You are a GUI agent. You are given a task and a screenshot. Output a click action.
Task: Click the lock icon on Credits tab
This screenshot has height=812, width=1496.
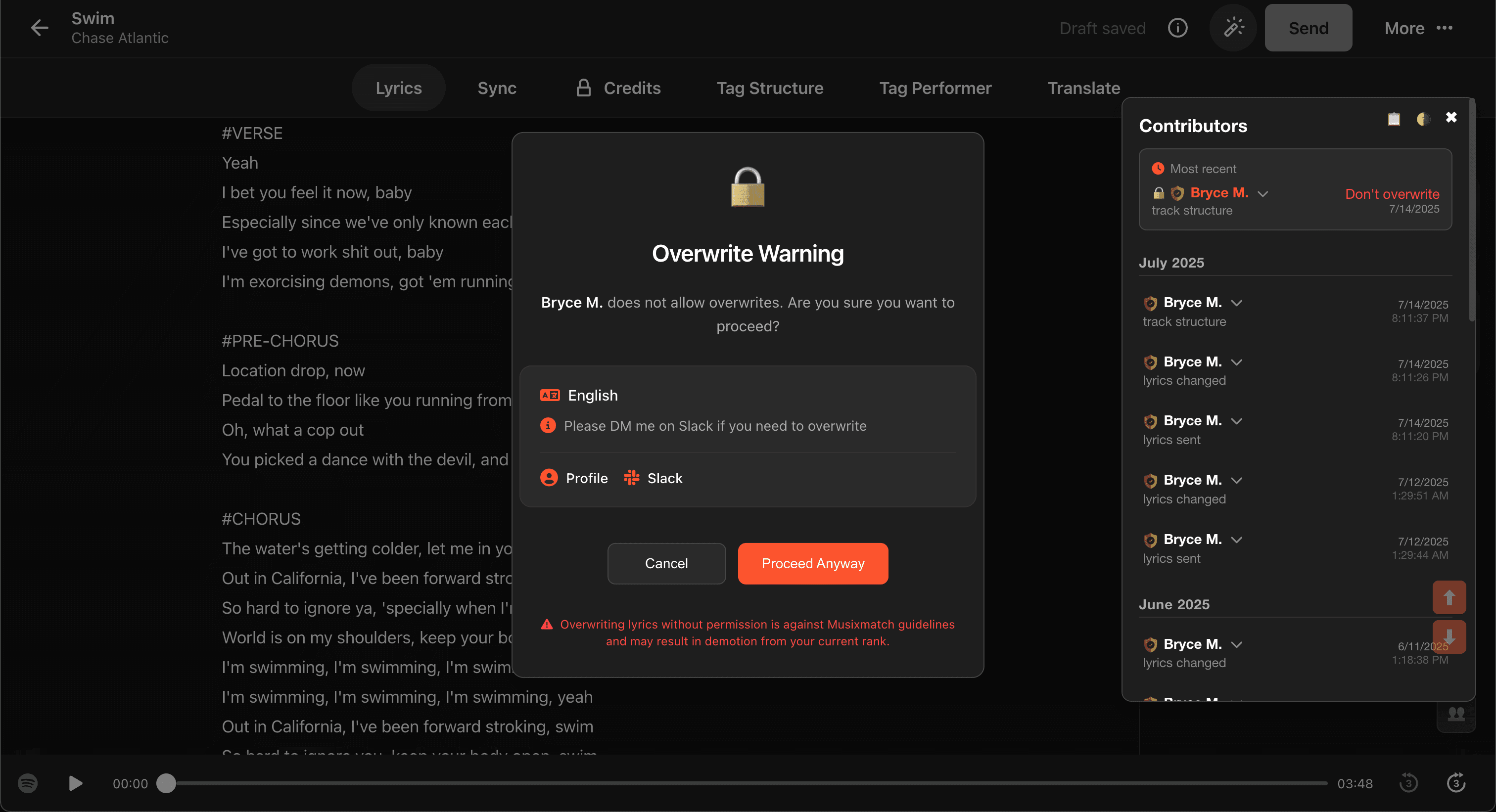(583, 88)
